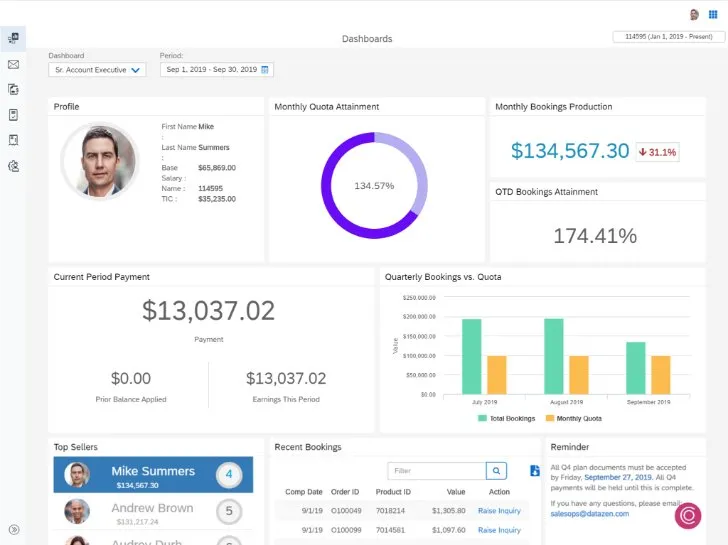728x545 pixels.
Task: Click Raise Inquiry for order O100049
Action: (x=499, y=511)
